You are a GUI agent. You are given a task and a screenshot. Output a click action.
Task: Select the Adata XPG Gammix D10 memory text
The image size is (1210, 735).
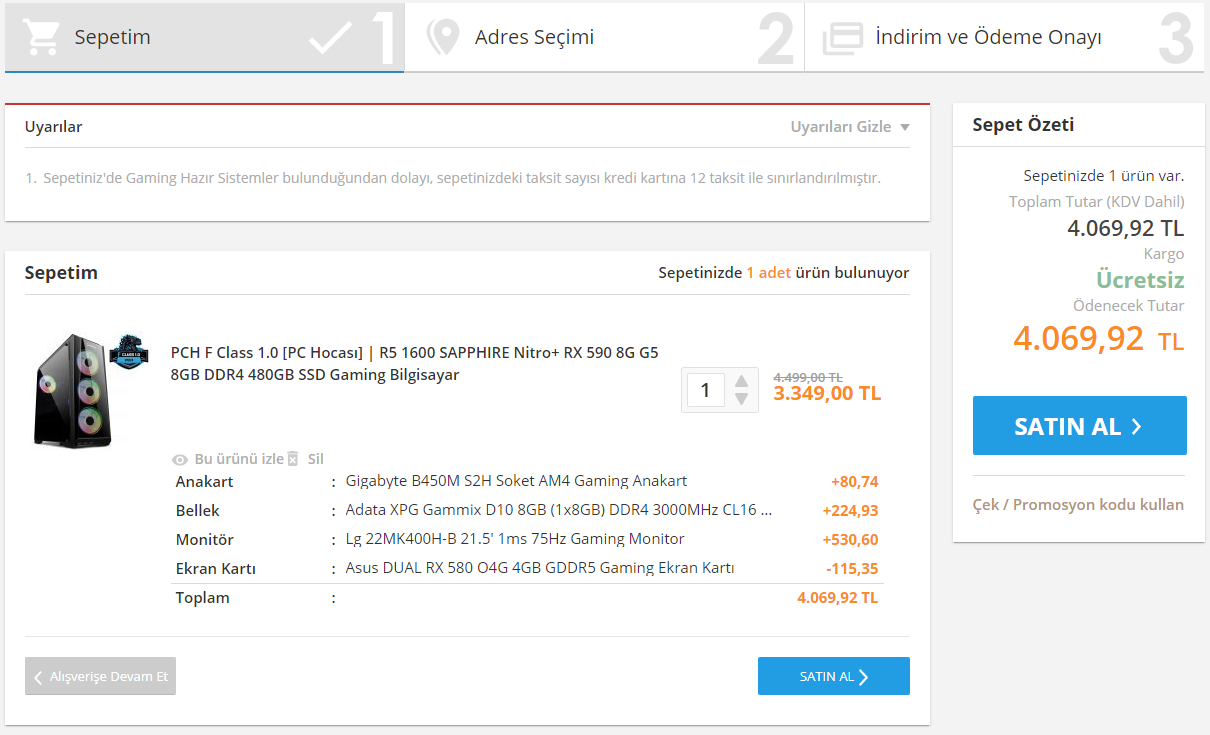[559, 510]
